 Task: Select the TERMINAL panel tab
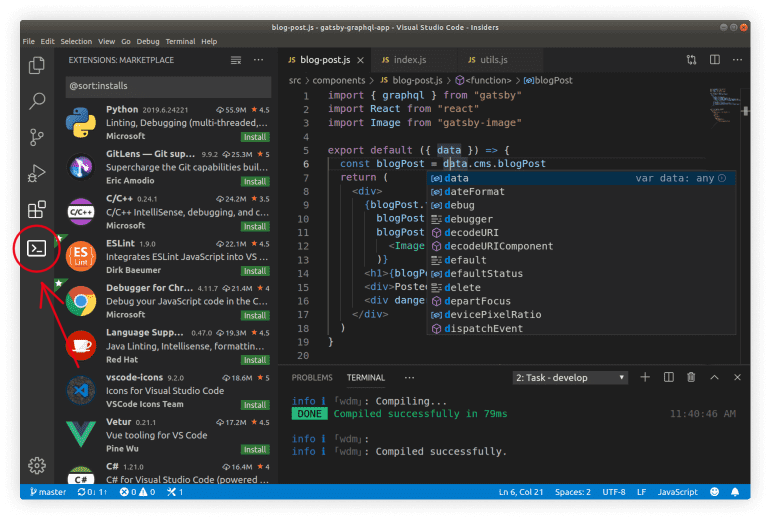pos(366,378)
